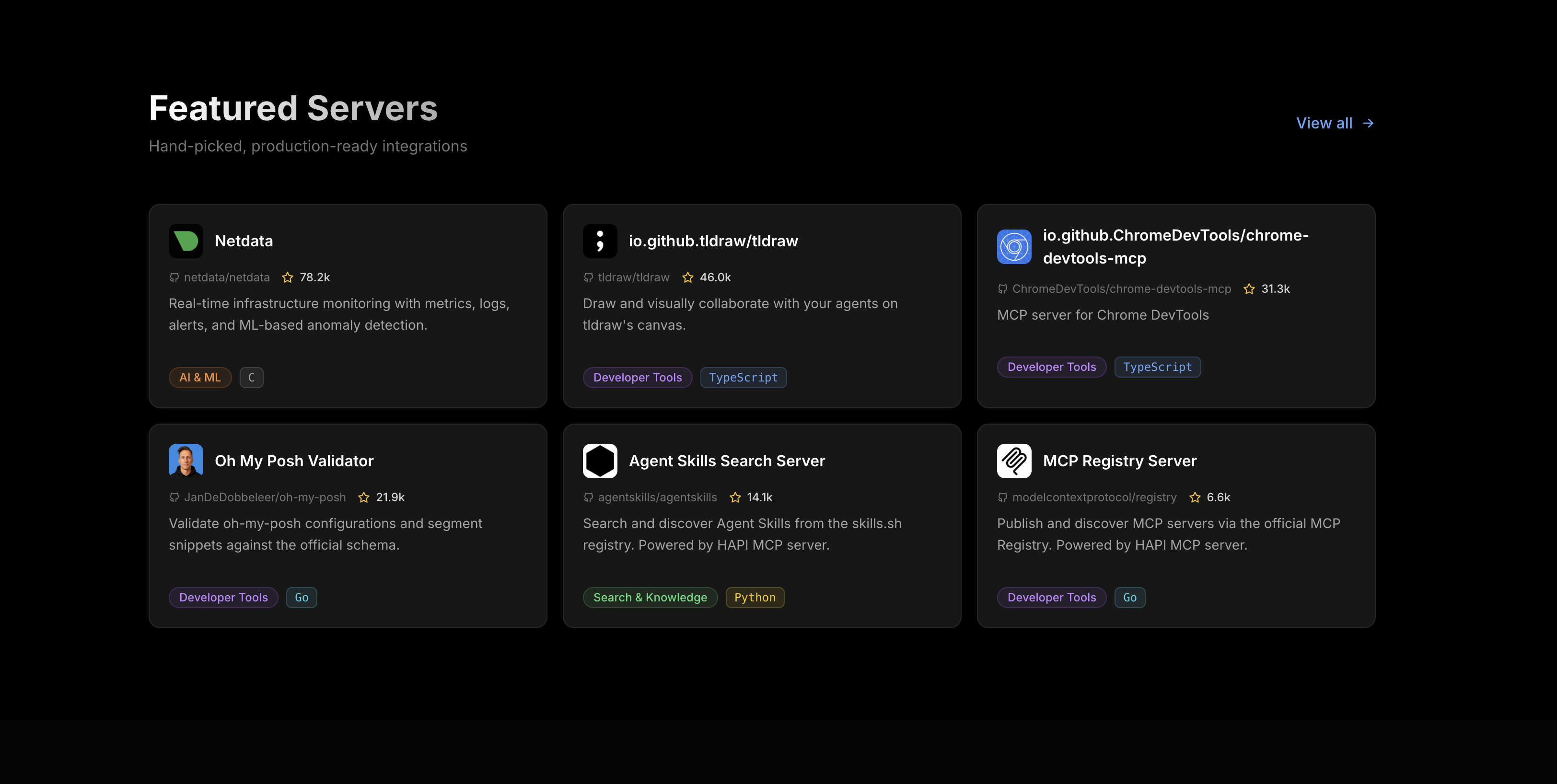Open the Agent Skills Search Server title
Image resolution: width=1557 pixels, height=784 pixels.
coord(727,461)
